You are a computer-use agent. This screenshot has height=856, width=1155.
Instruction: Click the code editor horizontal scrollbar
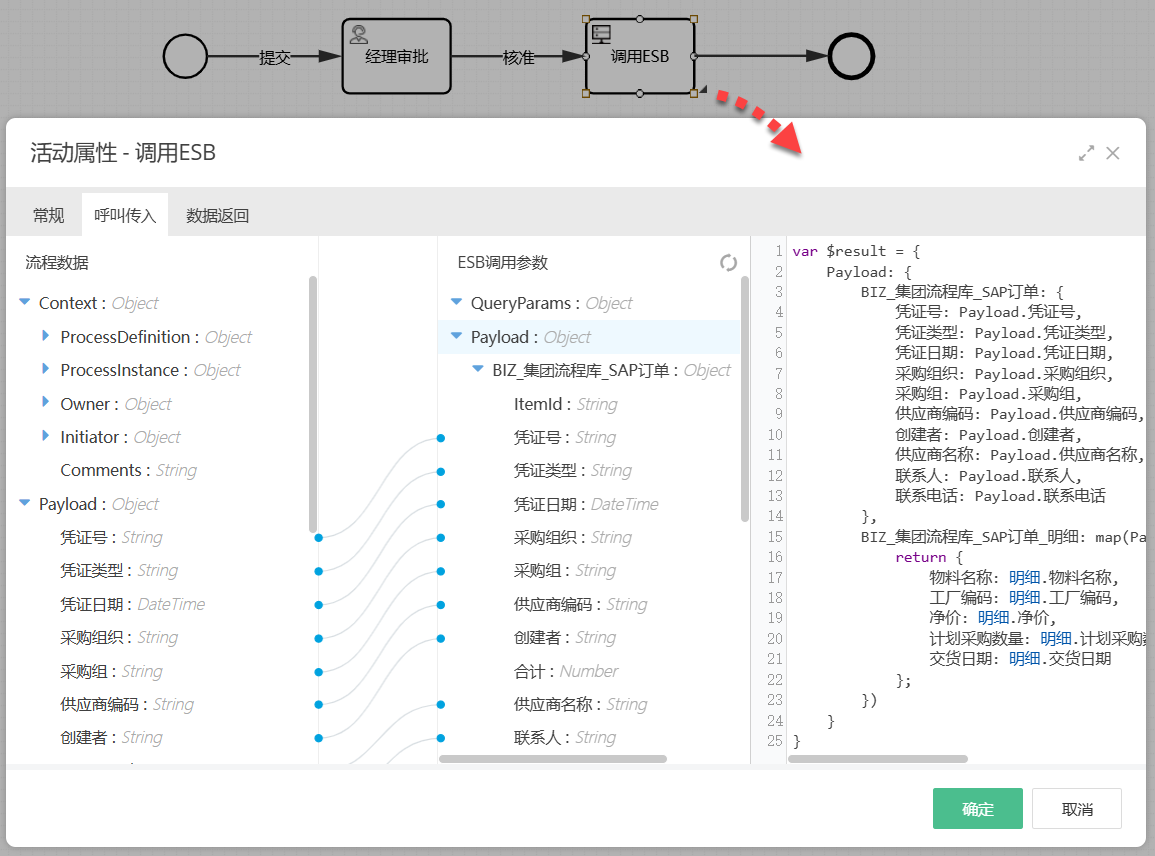click(877, 759)
